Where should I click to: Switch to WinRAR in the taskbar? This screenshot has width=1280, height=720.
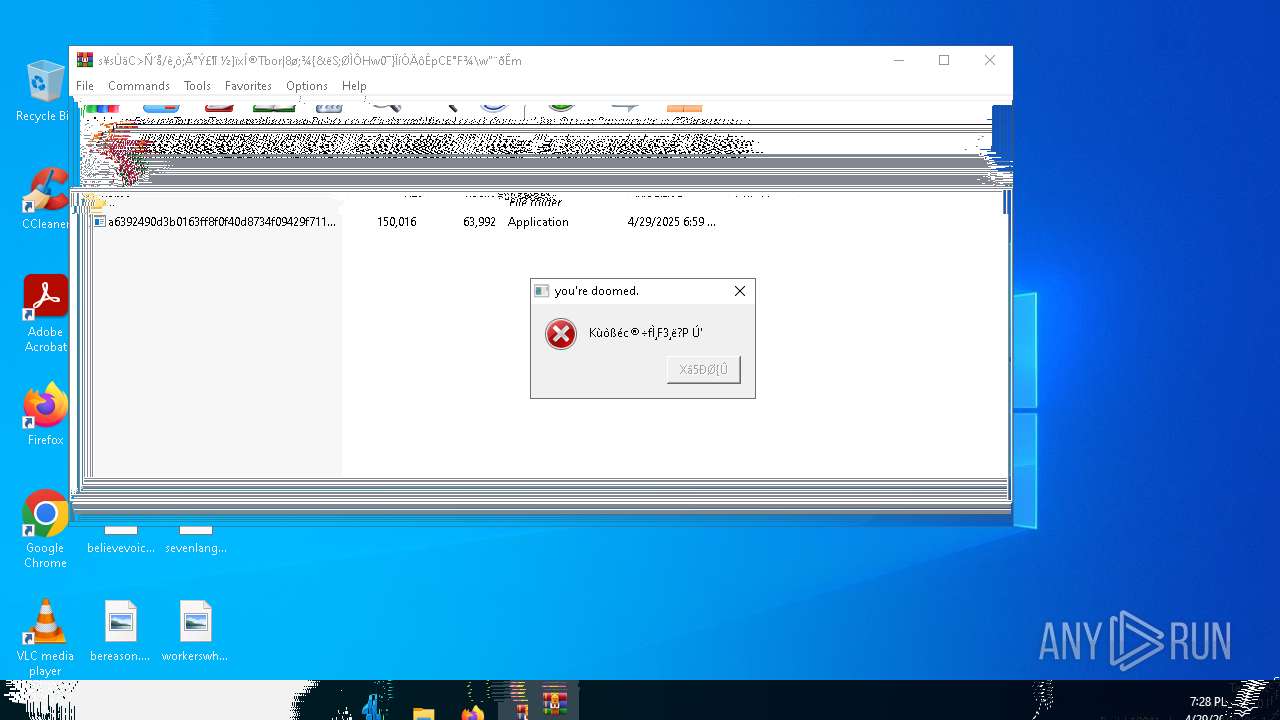click(555, 702)
